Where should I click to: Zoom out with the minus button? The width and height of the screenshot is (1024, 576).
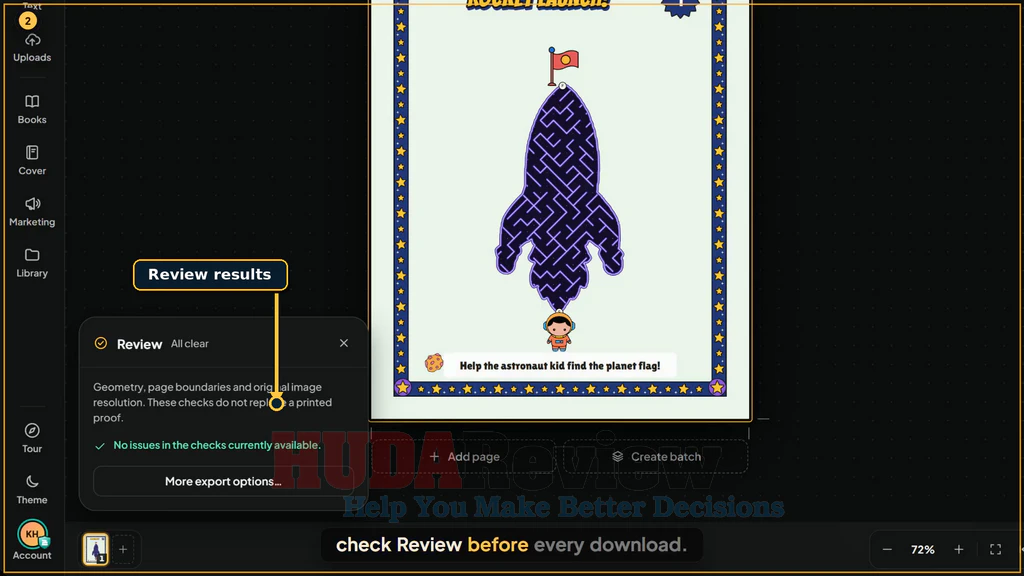(x=887, y=550)
